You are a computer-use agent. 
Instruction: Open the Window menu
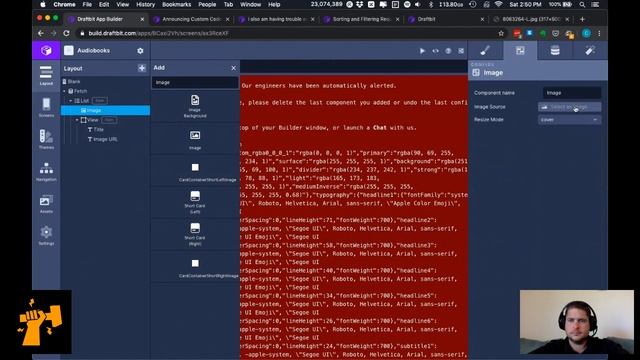250,4
